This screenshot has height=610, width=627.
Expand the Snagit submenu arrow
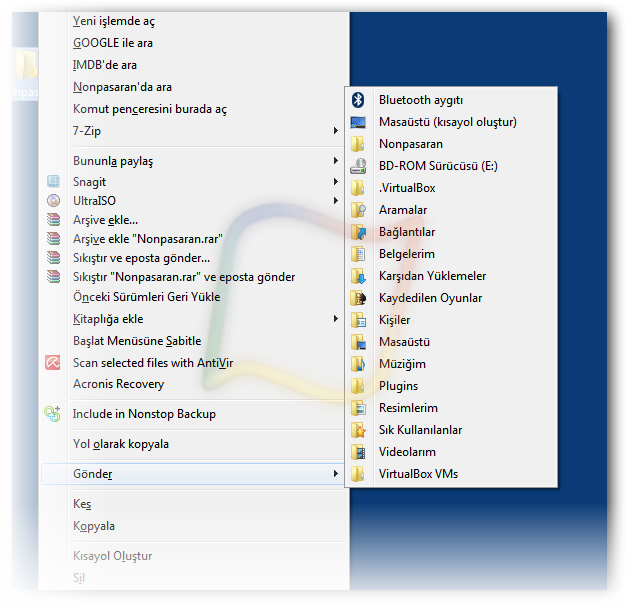click(x=336, y=182)
